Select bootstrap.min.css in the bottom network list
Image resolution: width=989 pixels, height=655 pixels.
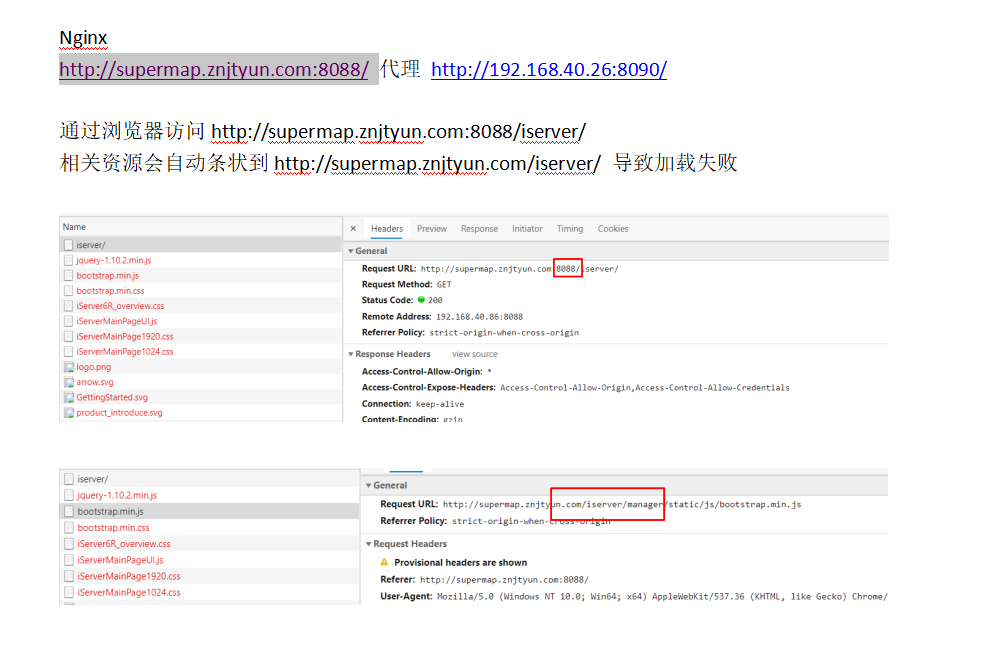(209, 528)
